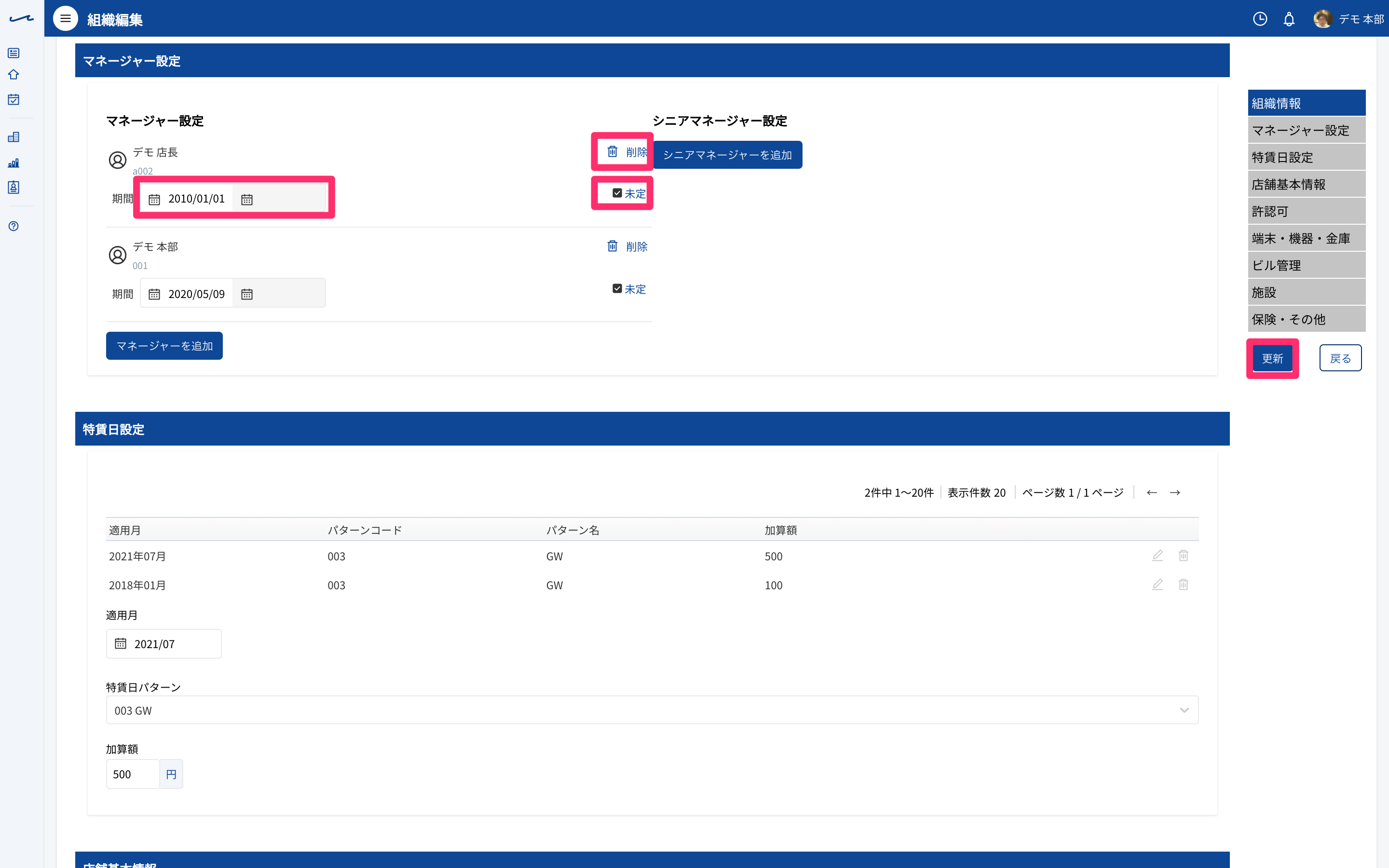Select ビル管理 in side navigation
Image resolution: width=1389 pixels, height=868 pixels.
(1307, 265)
